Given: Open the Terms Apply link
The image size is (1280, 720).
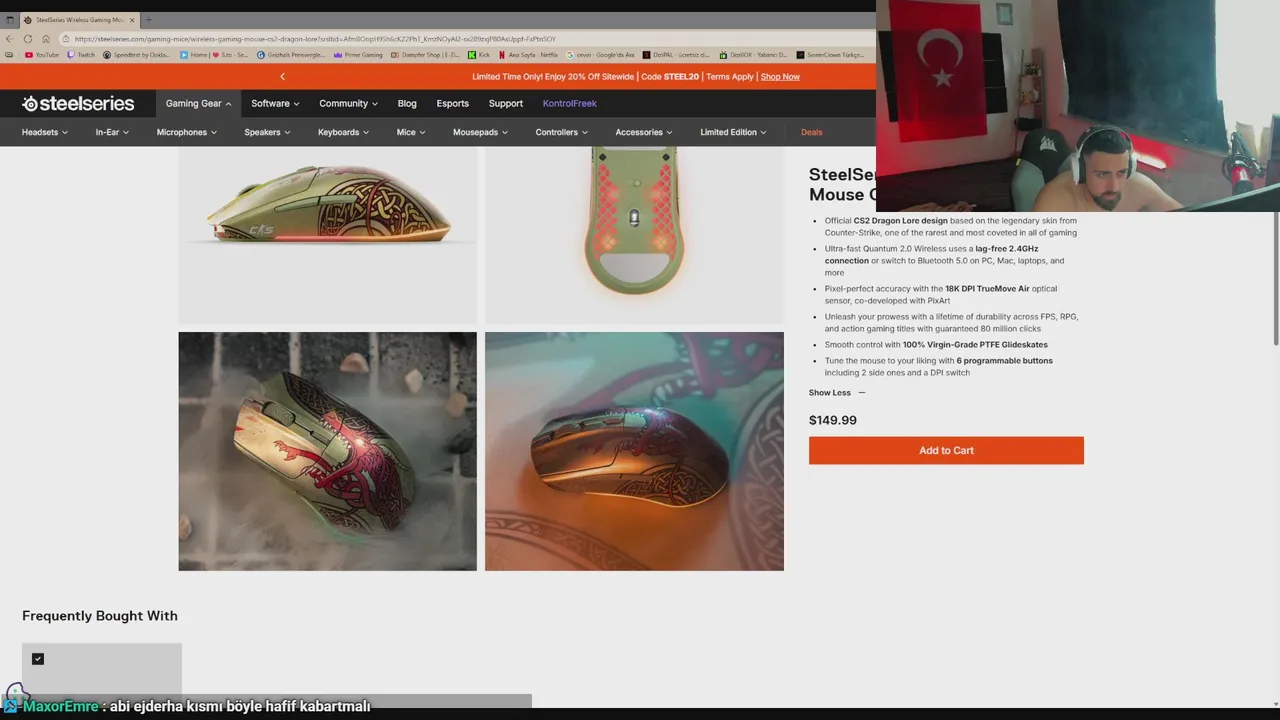Looking at the screenshot, I should tap(730, 77).
